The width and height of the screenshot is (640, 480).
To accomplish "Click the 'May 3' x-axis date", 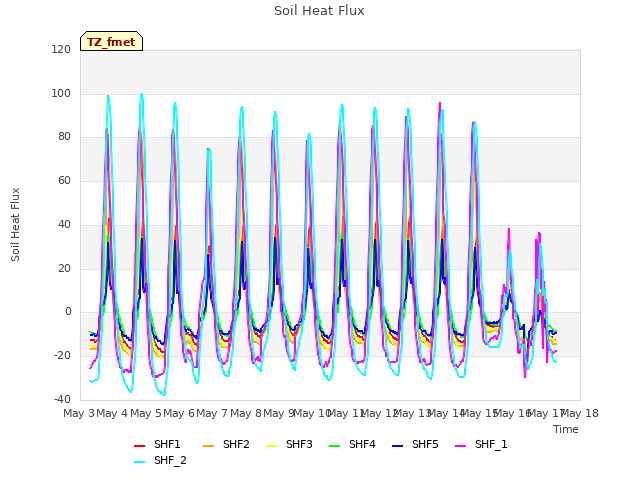I will click(x=79, y=413).
